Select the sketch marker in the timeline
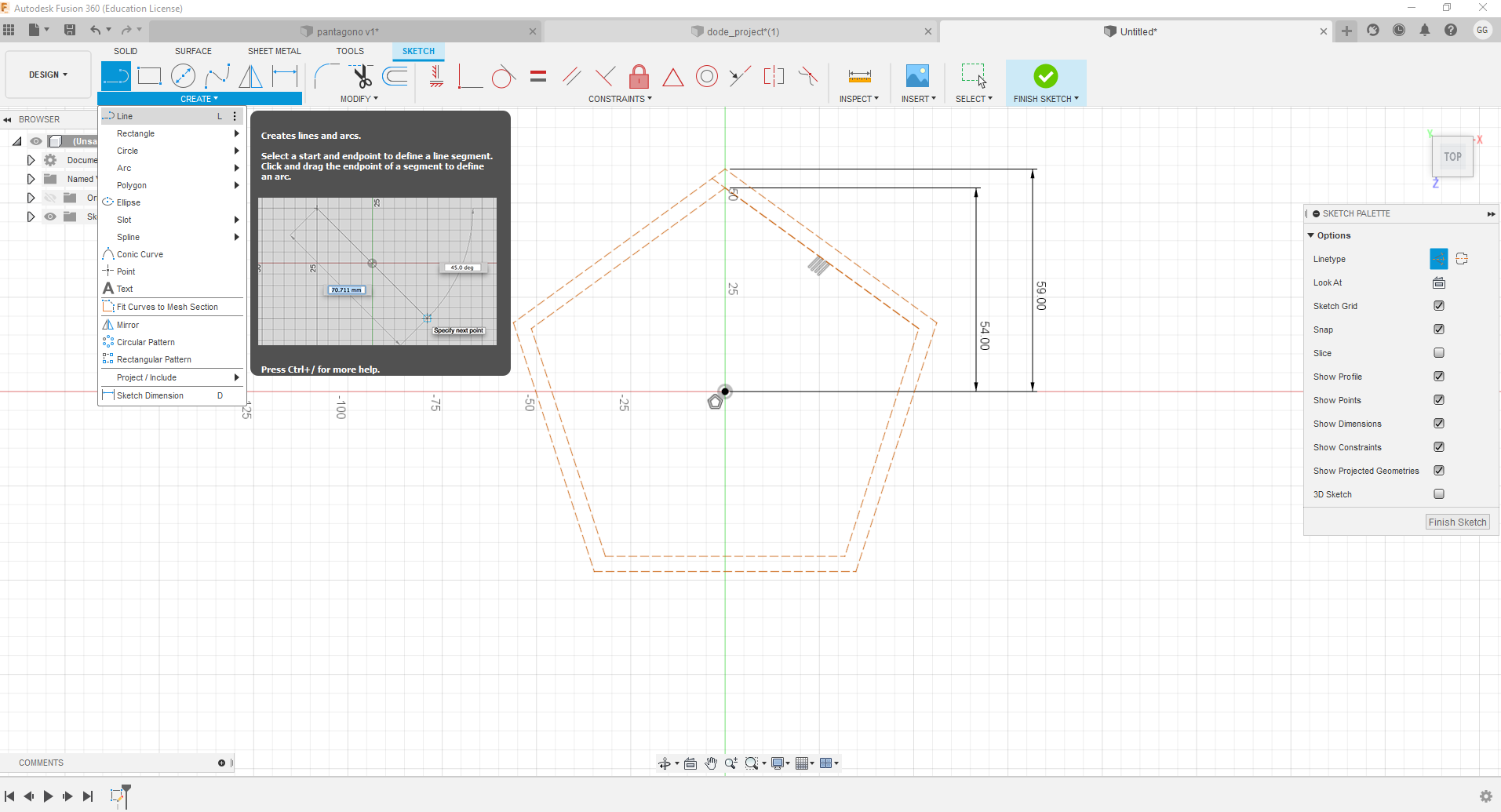The height and width of the screenshot is (812, 1501). tap(118, 796)
